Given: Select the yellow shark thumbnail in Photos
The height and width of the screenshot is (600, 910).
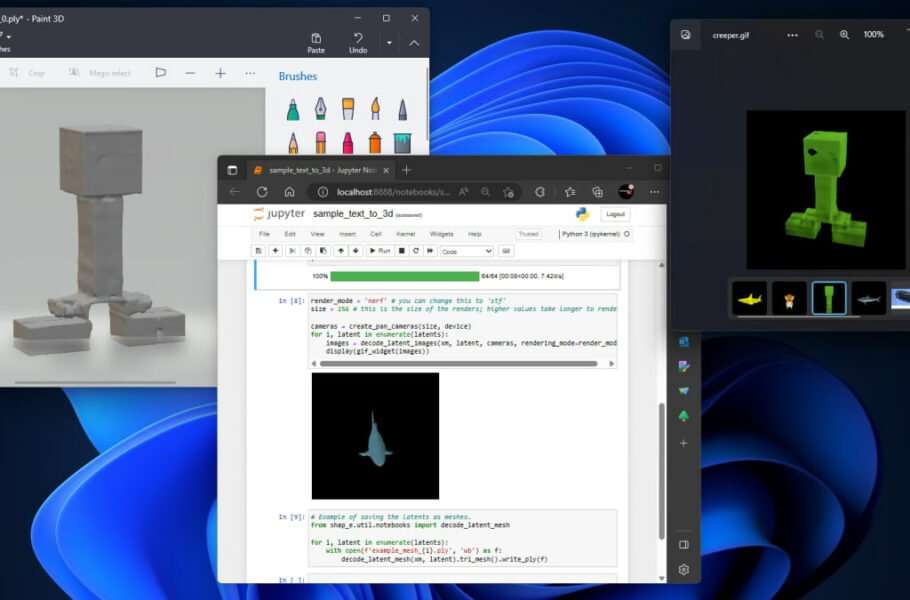Looking at the screenshot, I should point(749,298).
